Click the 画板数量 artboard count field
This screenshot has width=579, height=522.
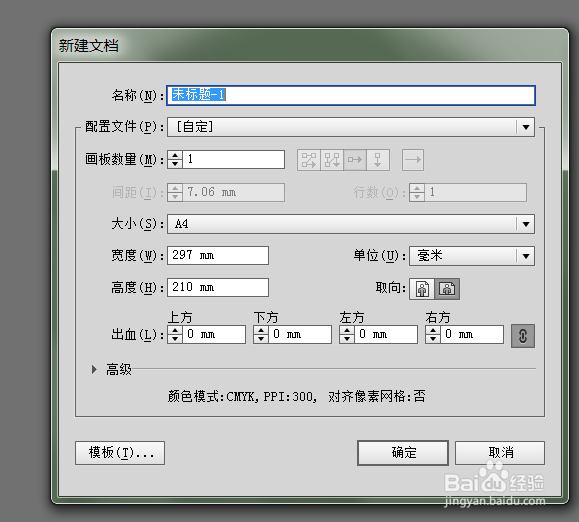coord(233,159)
